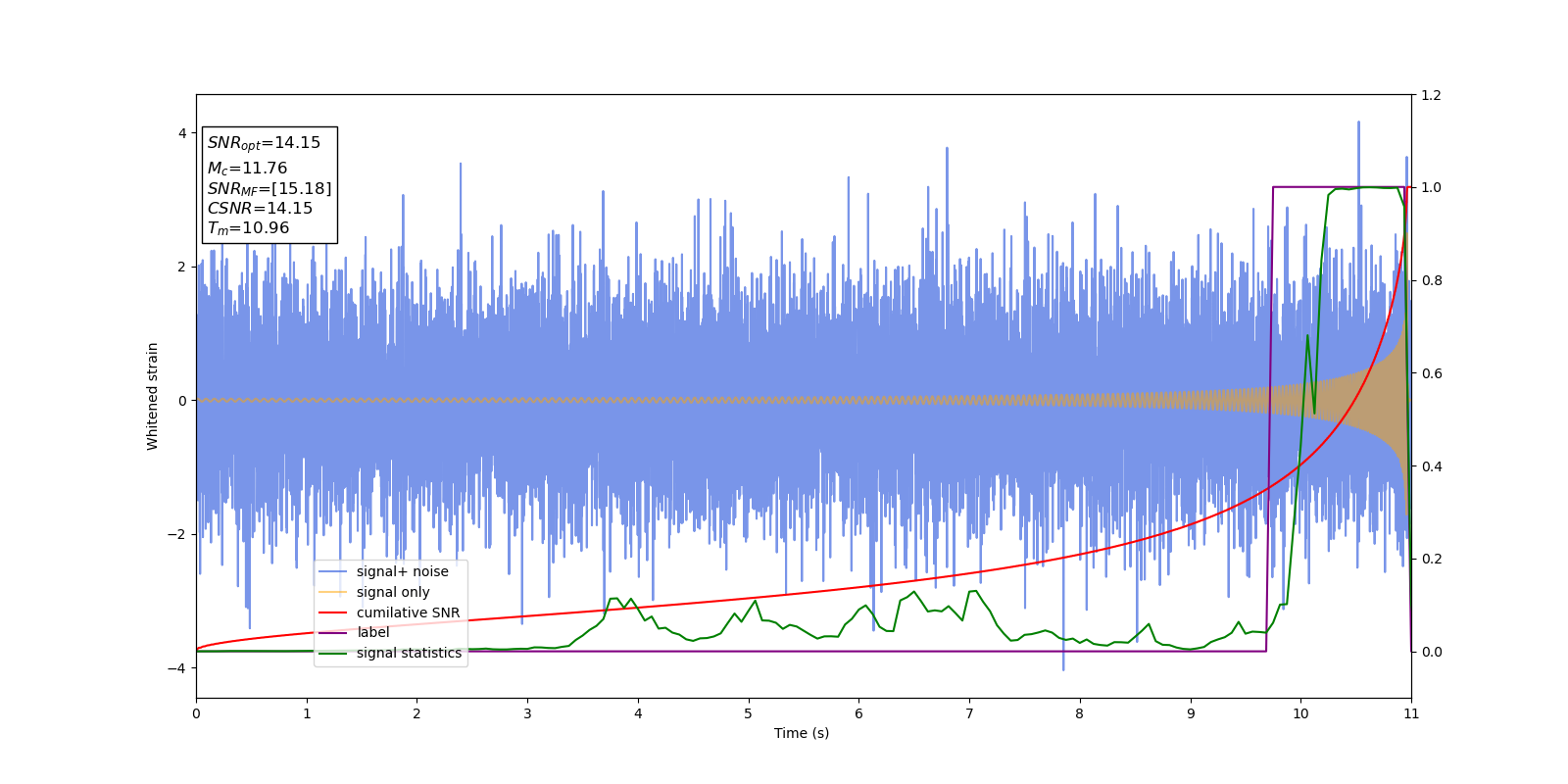Viewport: 1568px width, 784px height.
Task: Click x-axis tick label 7
Action: coord(969,713)
